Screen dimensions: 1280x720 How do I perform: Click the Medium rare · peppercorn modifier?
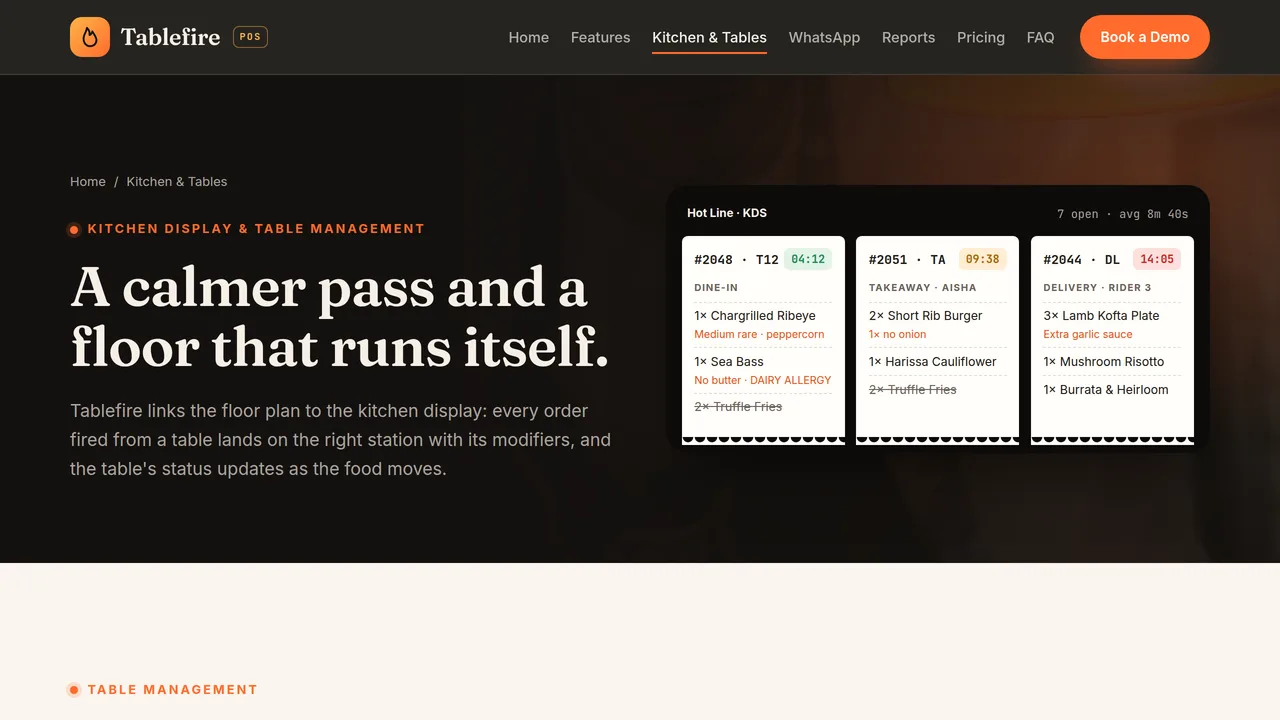click(759, 334)
